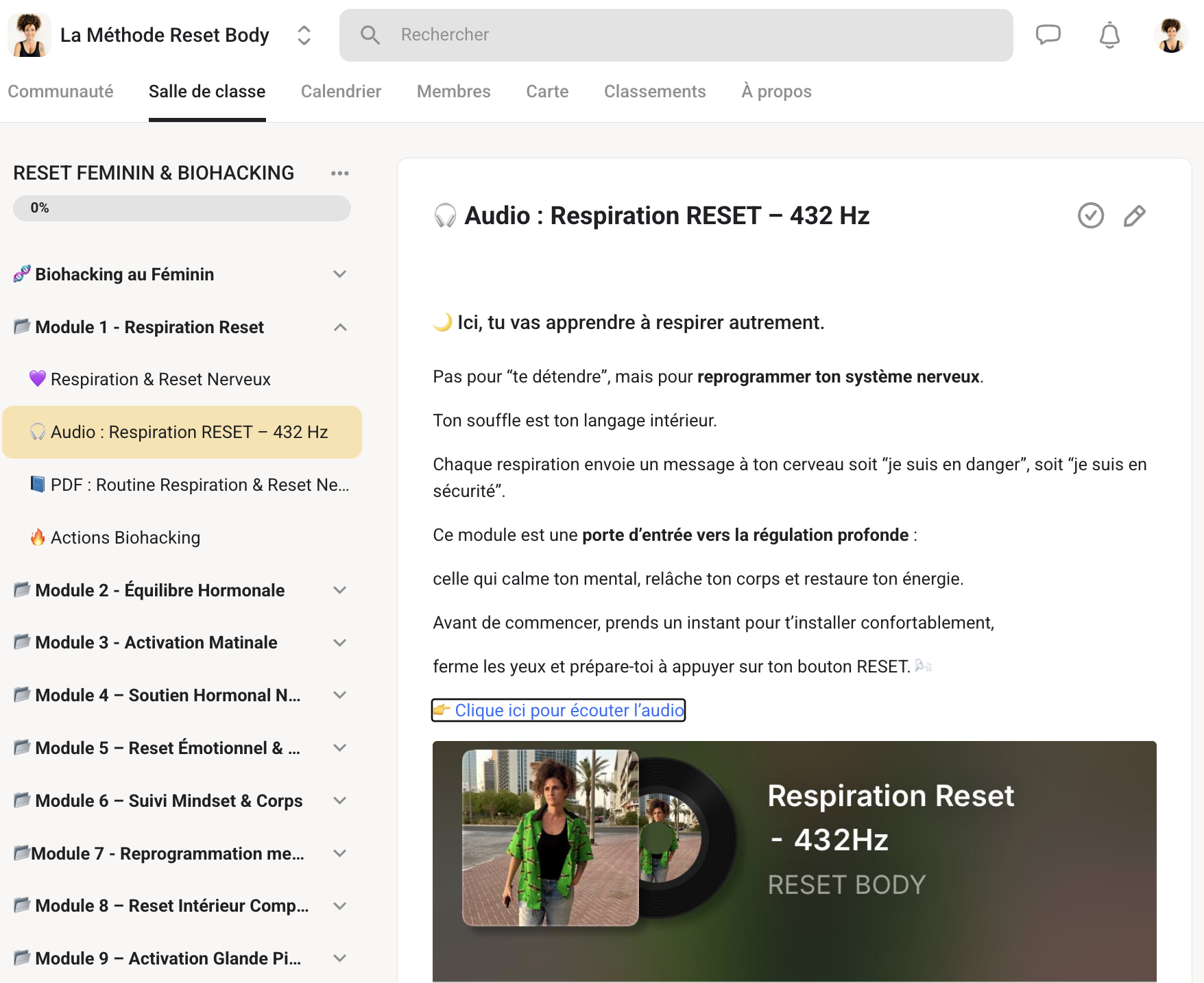Click the Module 3 - Activation Matinale title
This screenshot has width=1204, height=983.
click(x=156, y=642)
